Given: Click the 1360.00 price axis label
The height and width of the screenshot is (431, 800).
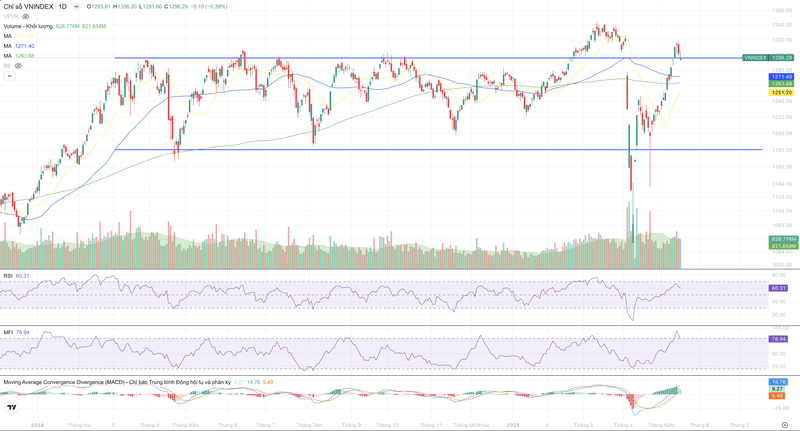Looking at the screenshot, I should (782, 10).
